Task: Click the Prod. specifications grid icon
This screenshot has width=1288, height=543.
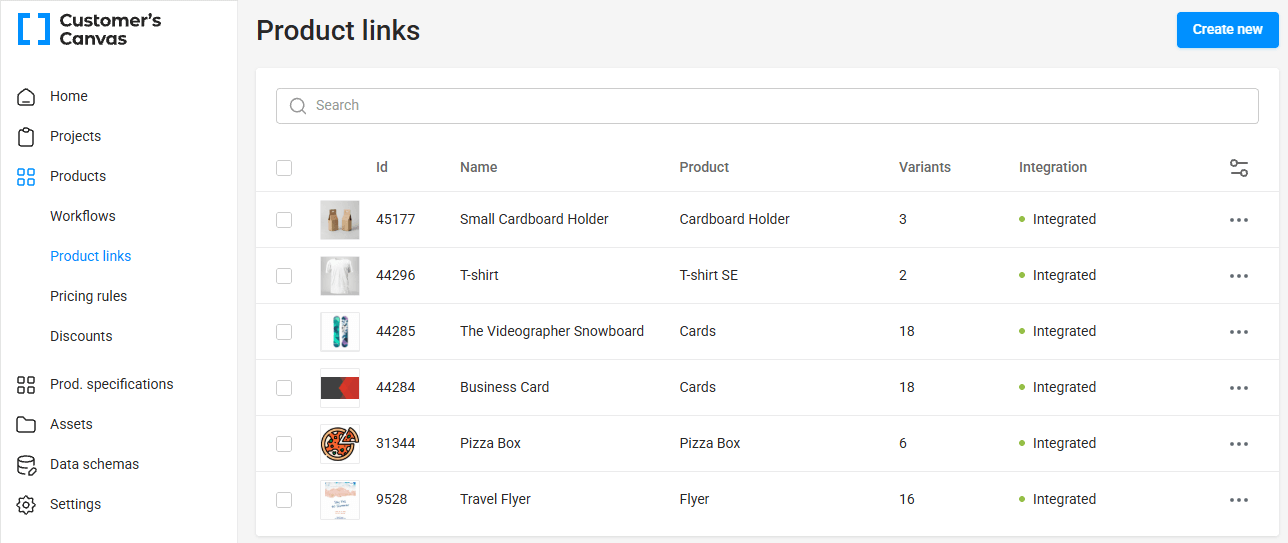Action: [x=26, y=385]
